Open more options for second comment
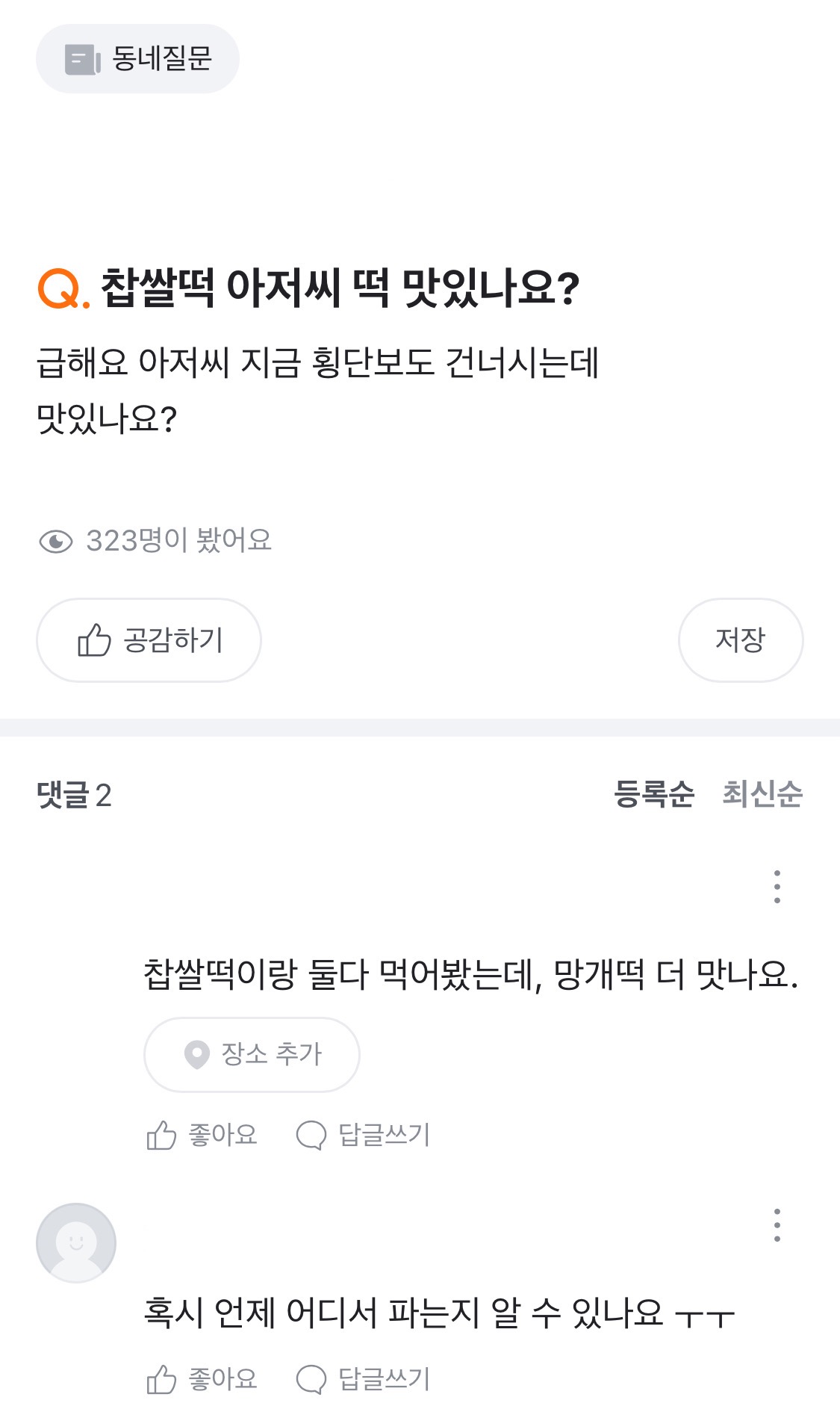Viewport: 840px width, 1406px height. click(777, 1225)
